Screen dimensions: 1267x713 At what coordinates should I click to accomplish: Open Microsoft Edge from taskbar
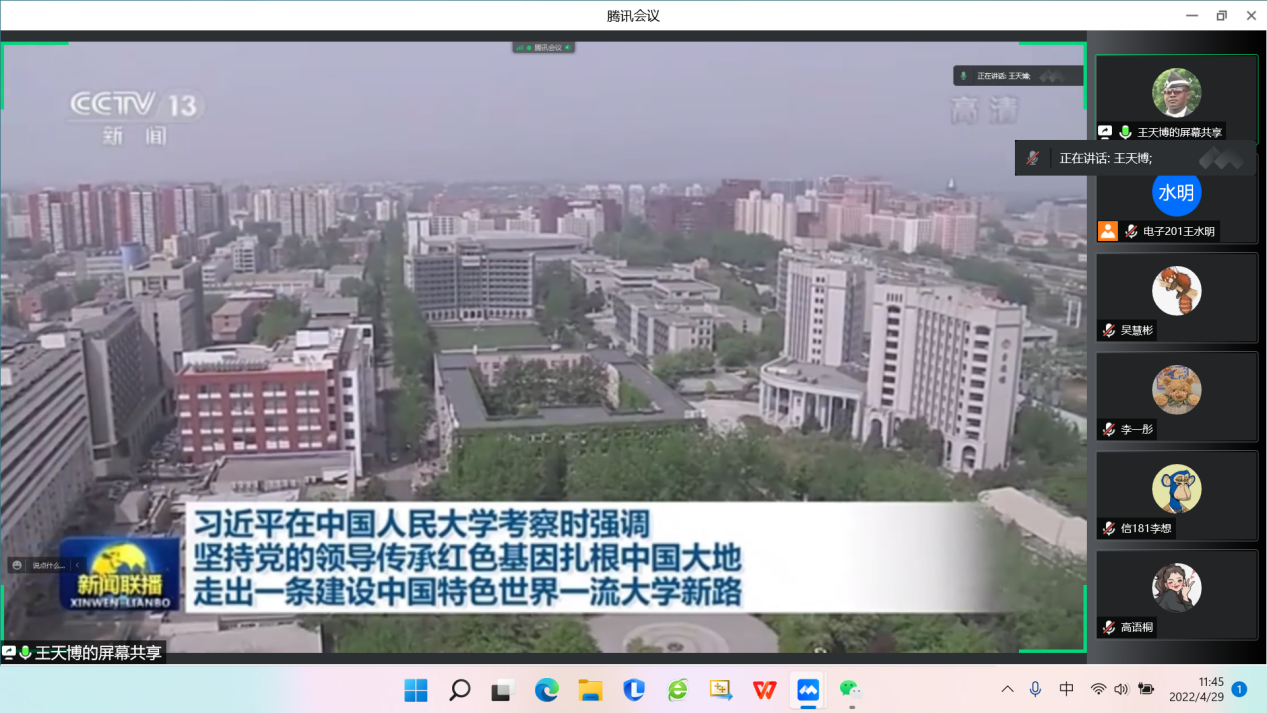[x=546, y=690]
